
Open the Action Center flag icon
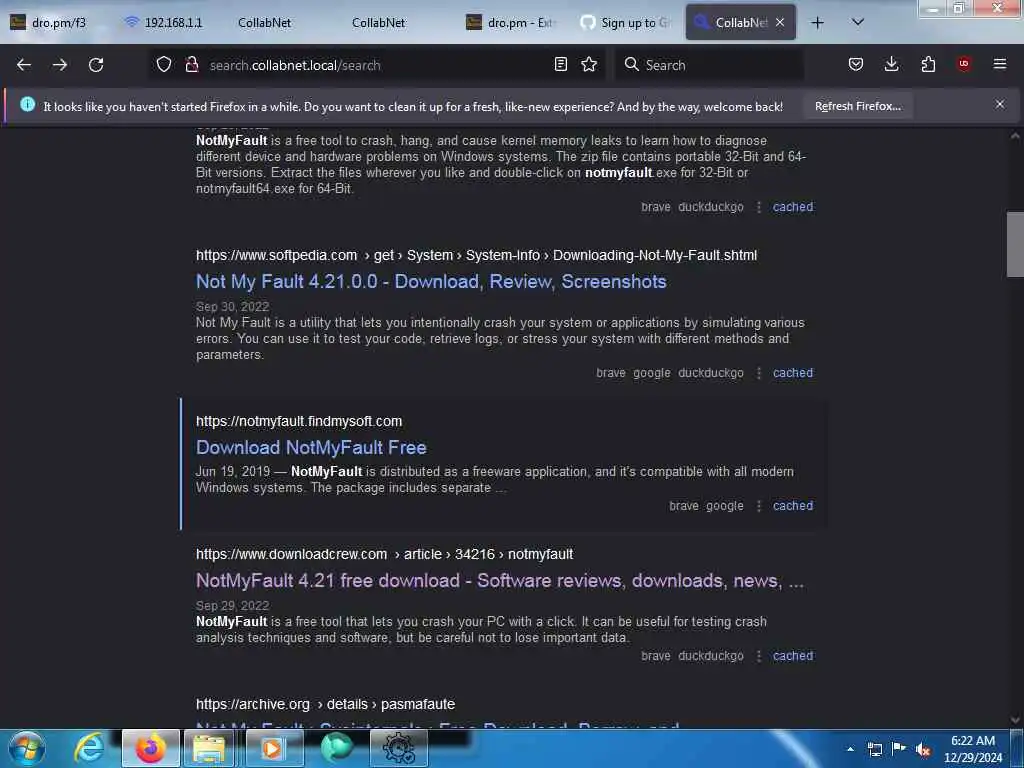pos(899,749)
